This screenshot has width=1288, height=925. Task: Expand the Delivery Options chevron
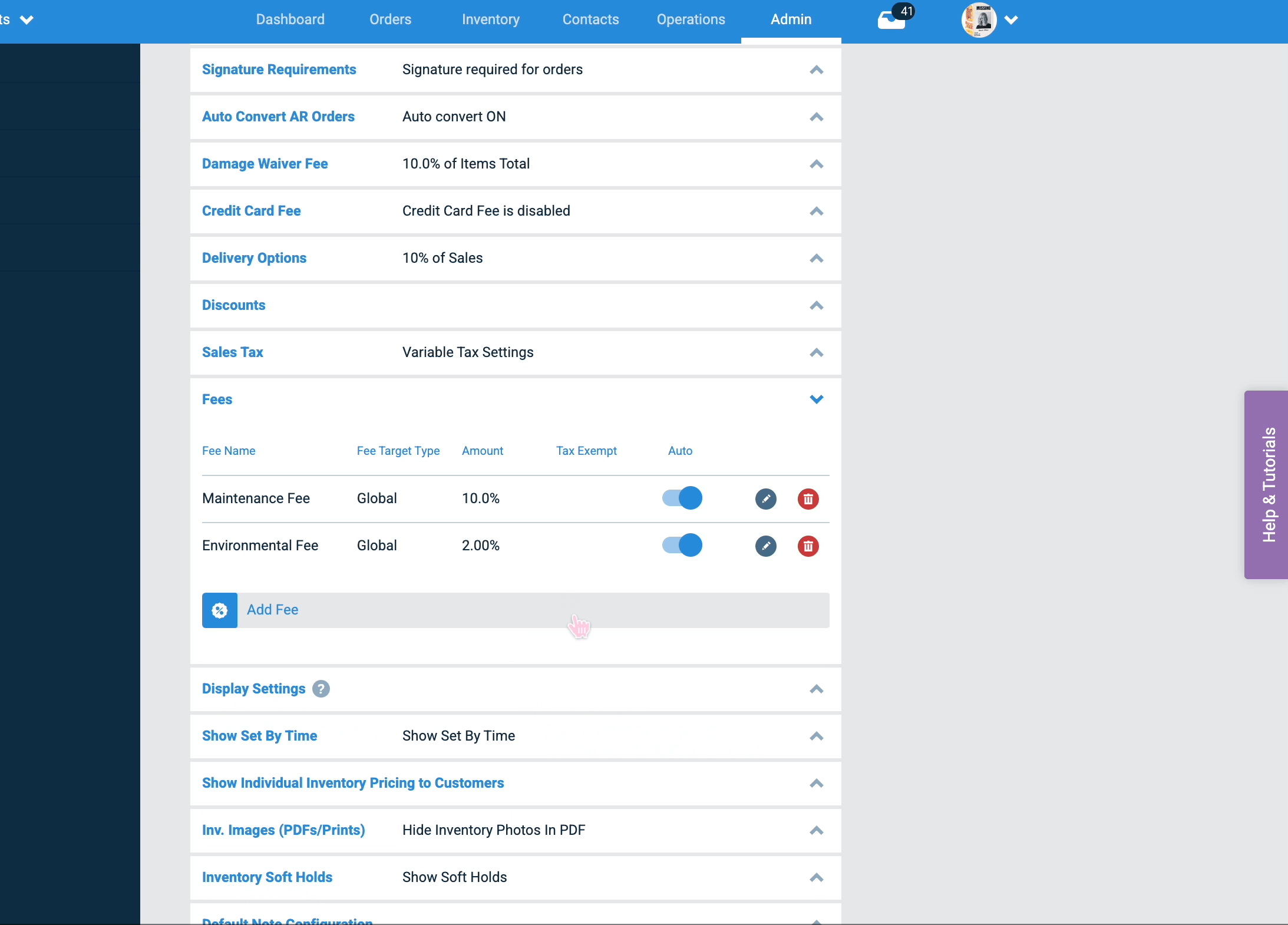point(817,259)
